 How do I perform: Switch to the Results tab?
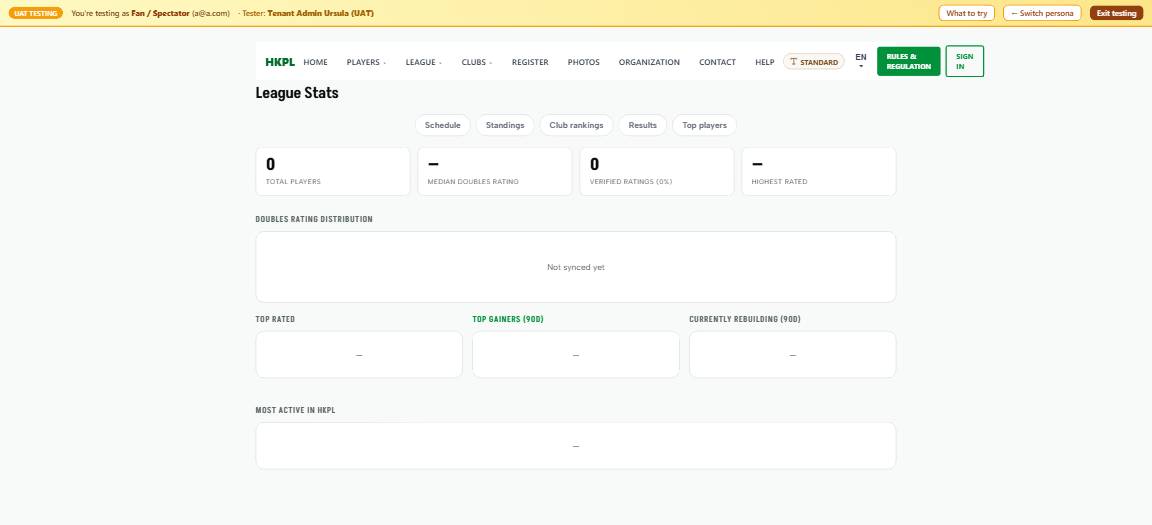point(642,125)
